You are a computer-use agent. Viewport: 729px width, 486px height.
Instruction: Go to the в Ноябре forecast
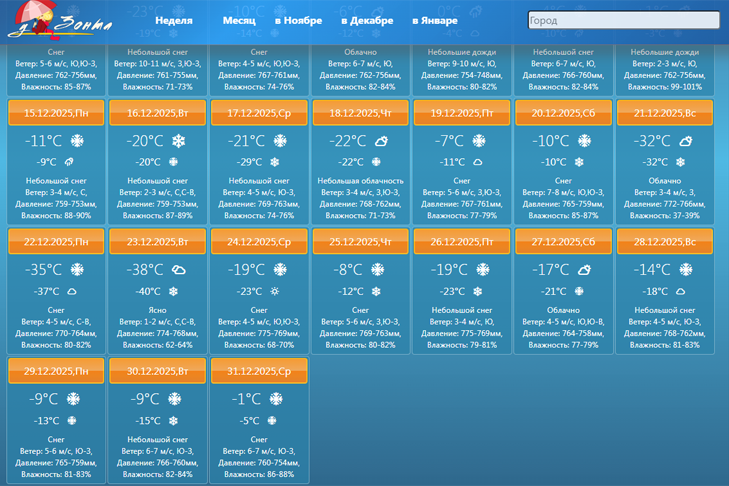[x=298, y=20]
